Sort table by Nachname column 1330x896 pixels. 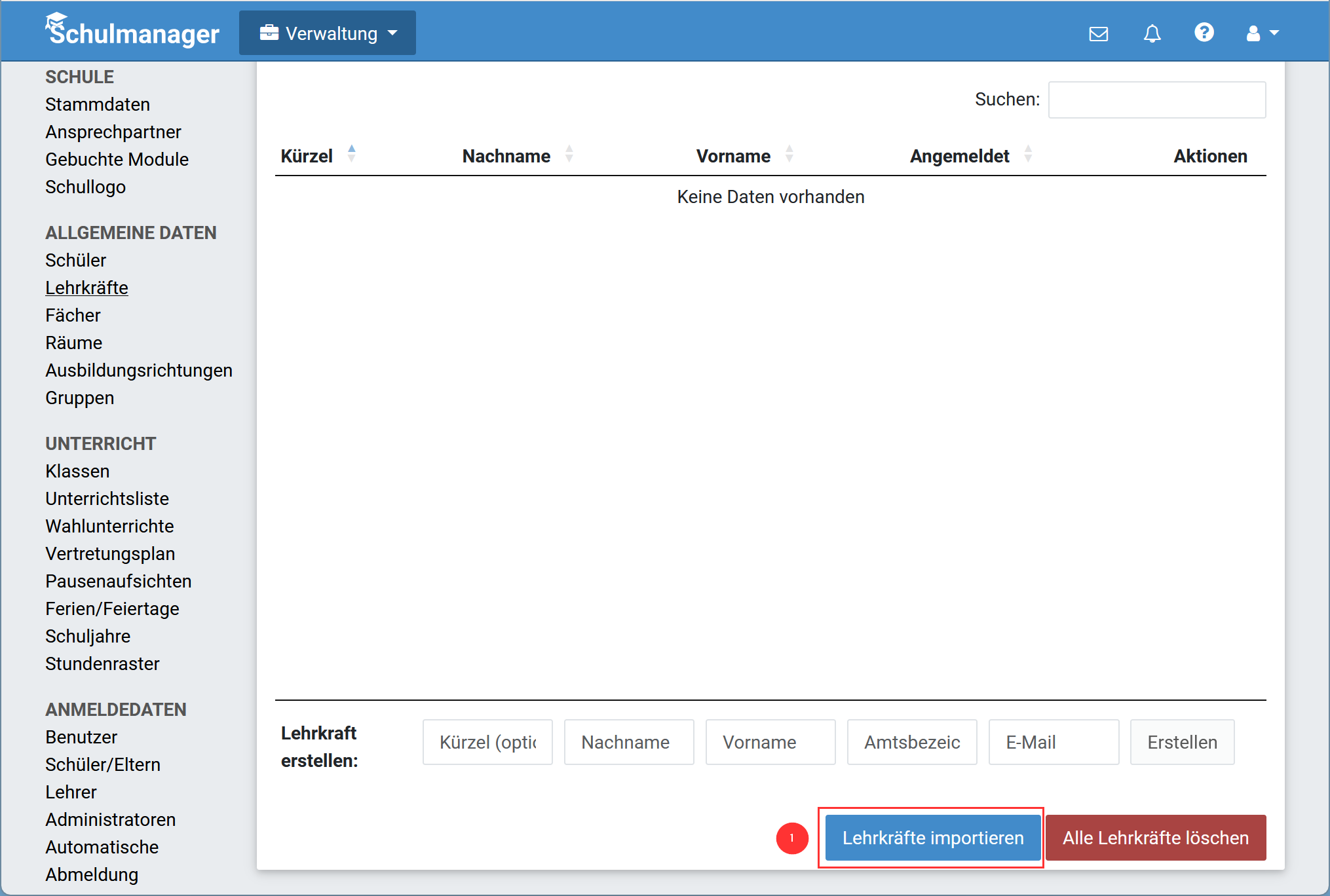(x=518, y=156)
